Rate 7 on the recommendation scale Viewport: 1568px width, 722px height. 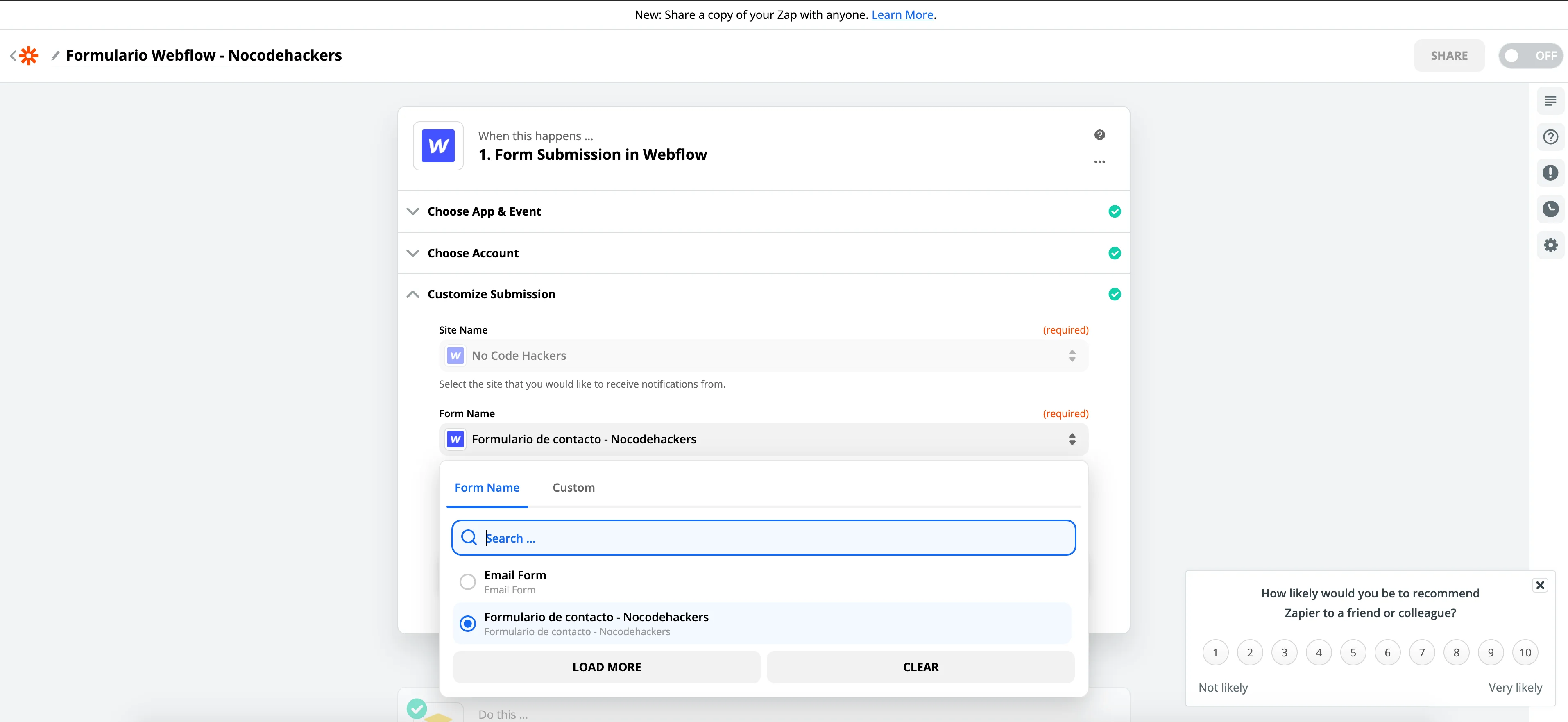pyautogui.click(x=1421, y=653)
